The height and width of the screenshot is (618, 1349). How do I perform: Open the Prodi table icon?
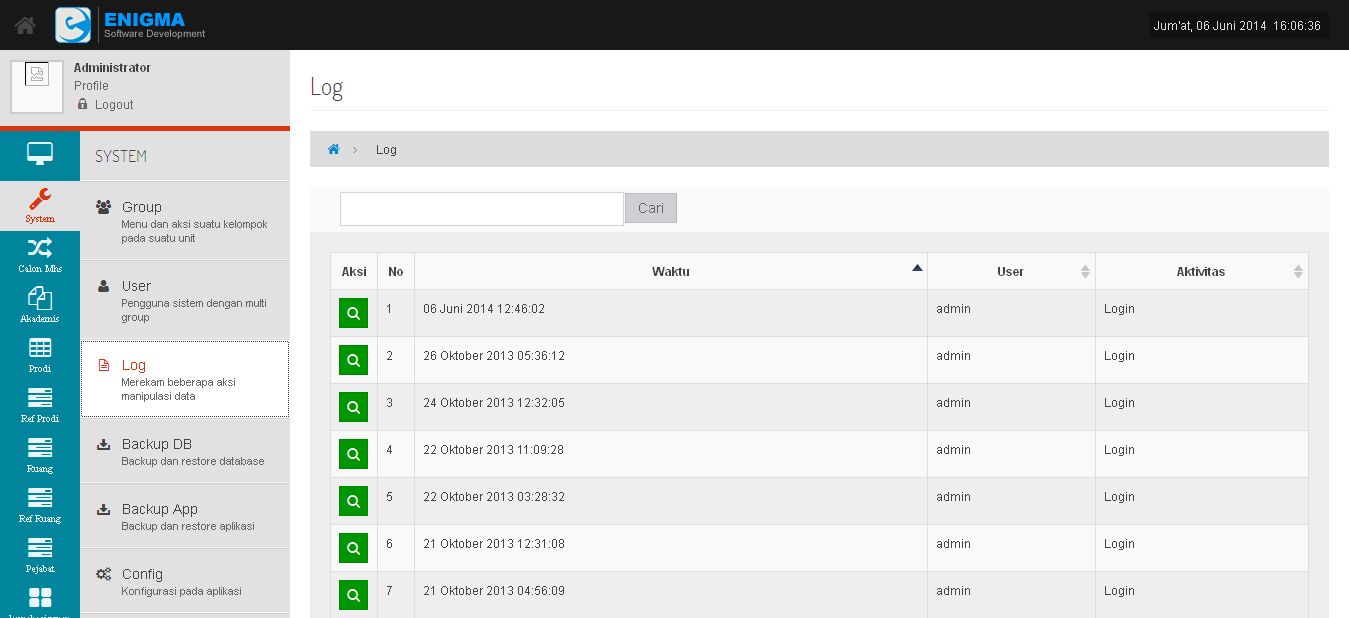(x=40, y=355)
